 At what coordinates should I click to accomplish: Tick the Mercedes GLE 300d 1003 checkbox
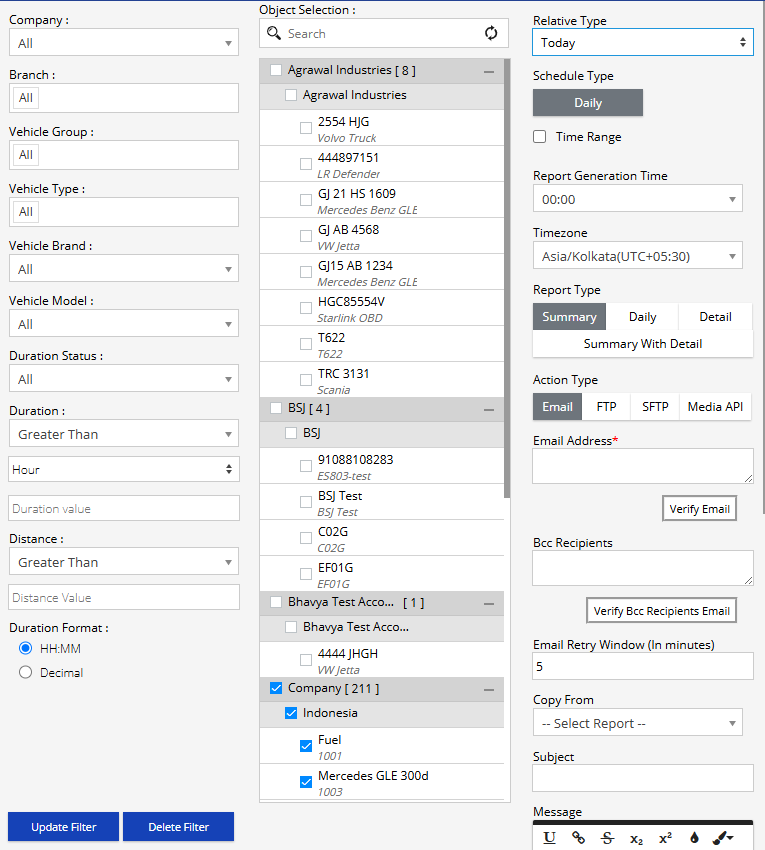pyautogui.click(x=306, y=782)
